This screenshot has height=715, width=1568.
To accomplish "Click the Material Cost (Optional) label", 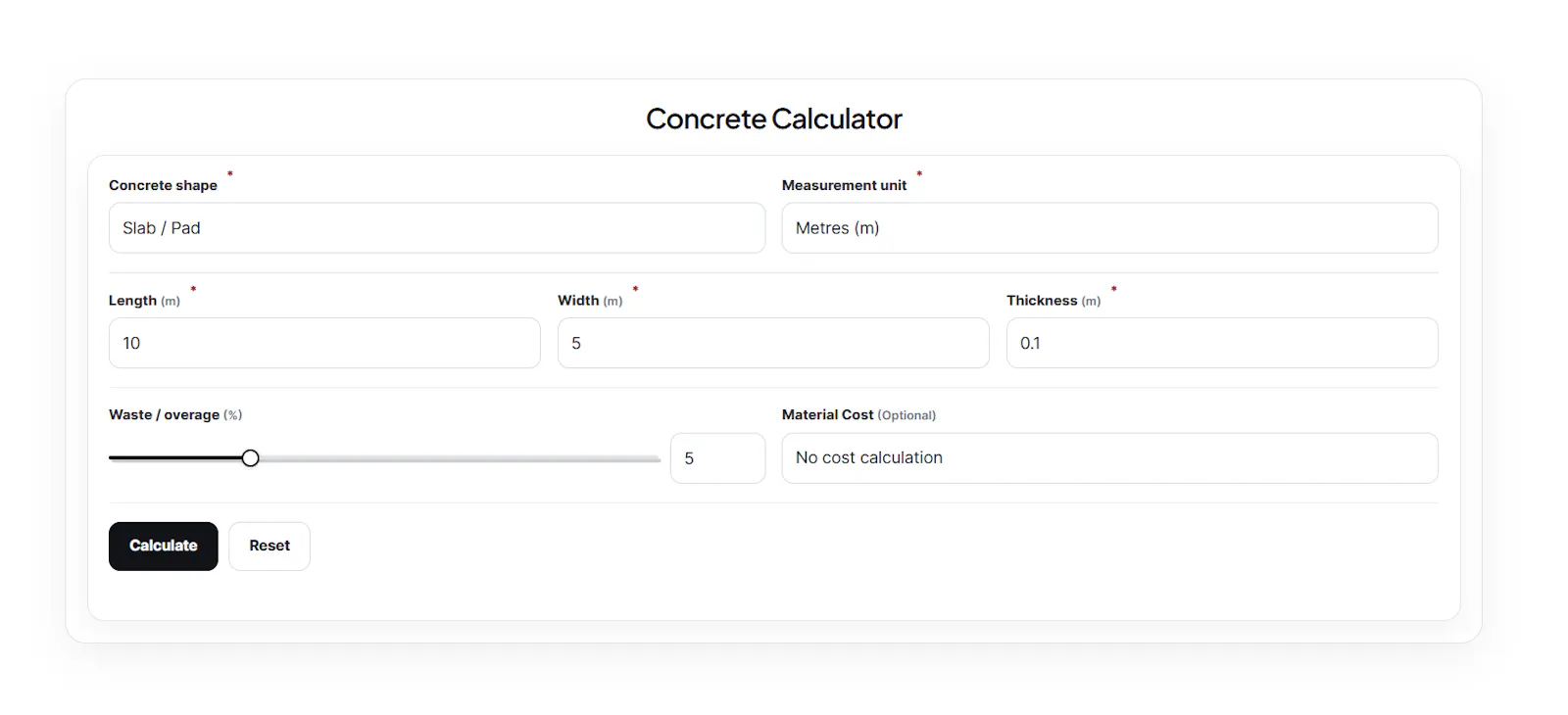I will coord(858,415).
